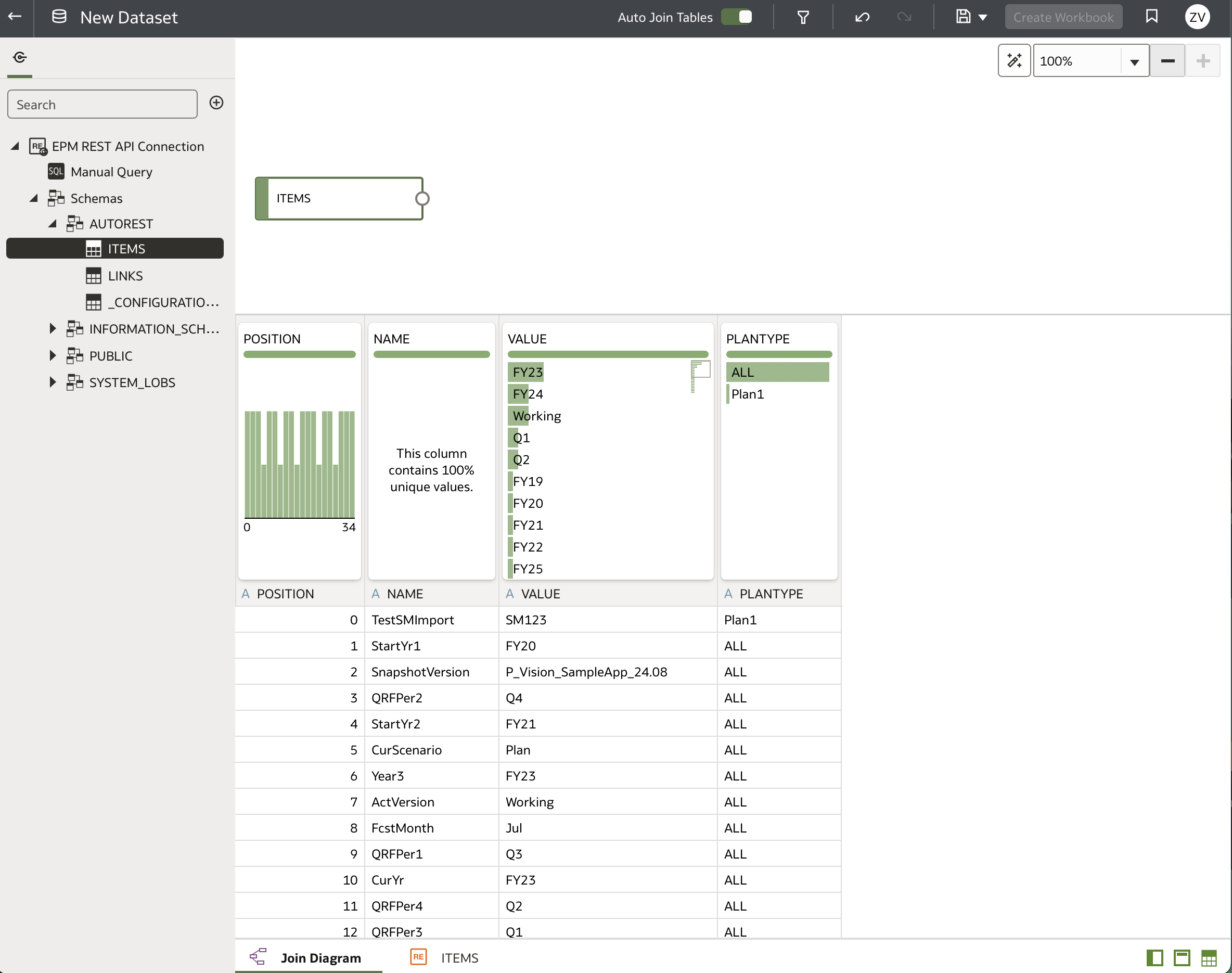This screenshot has height=973, width=1232.
Task: Click the POSITION histogram chart
Action: [x=300, y=464]
